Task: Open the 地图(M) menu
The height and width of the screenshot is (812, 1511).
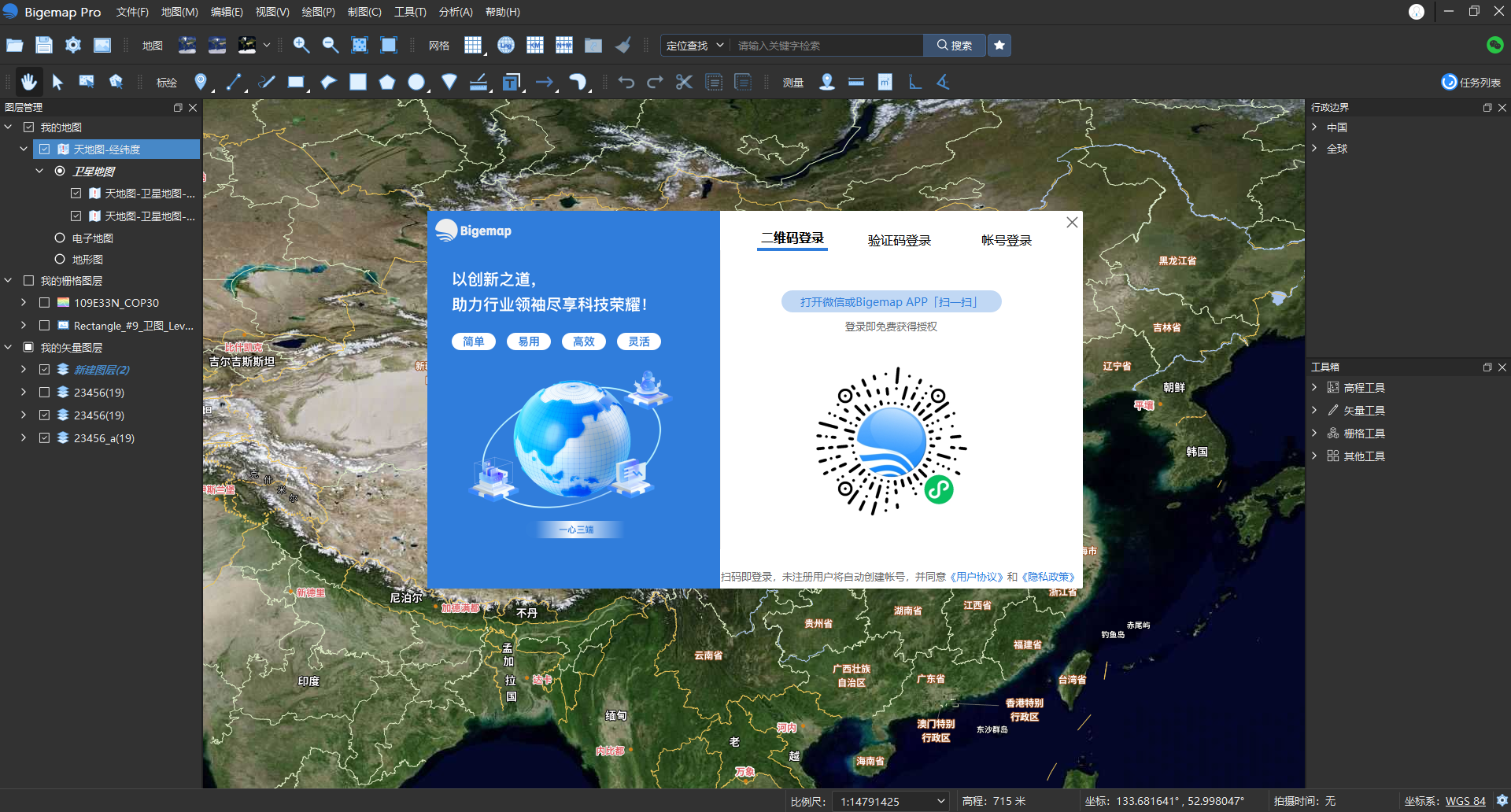Action: [179, 12]
